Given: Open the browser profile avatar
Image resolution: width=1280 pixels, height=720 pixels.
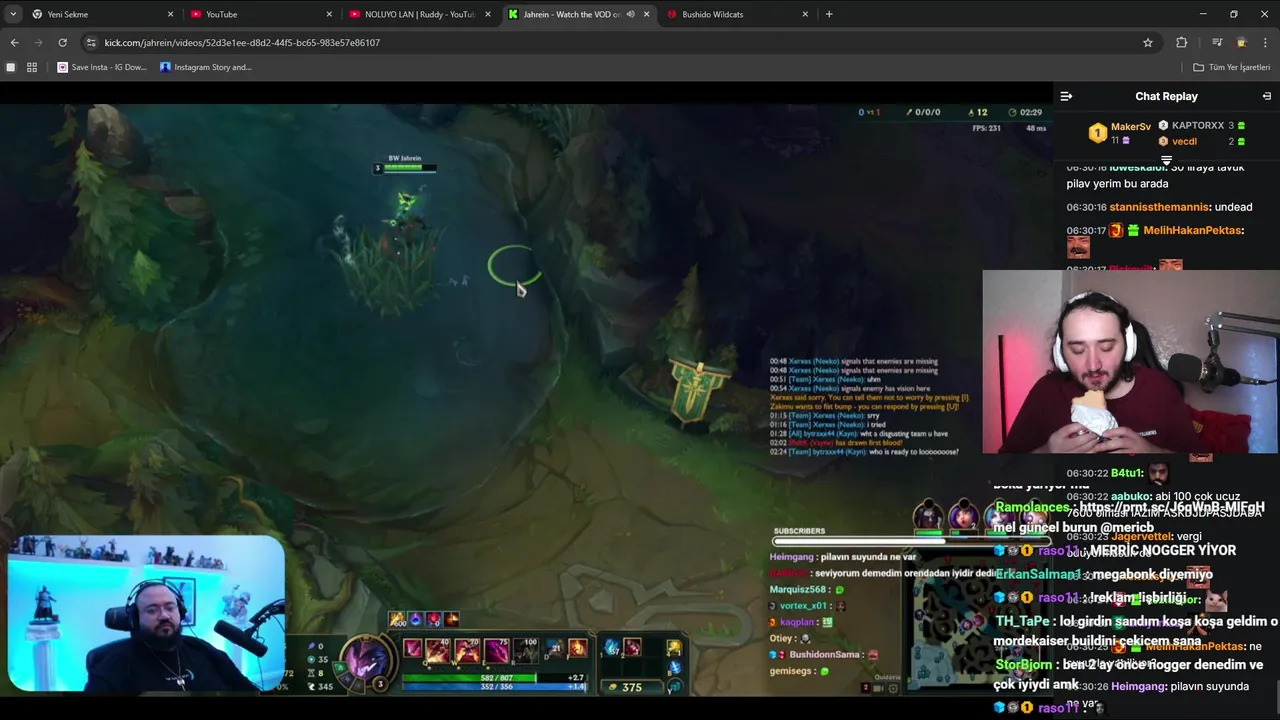Looking at the screenshot, I should coord(1241,42).
